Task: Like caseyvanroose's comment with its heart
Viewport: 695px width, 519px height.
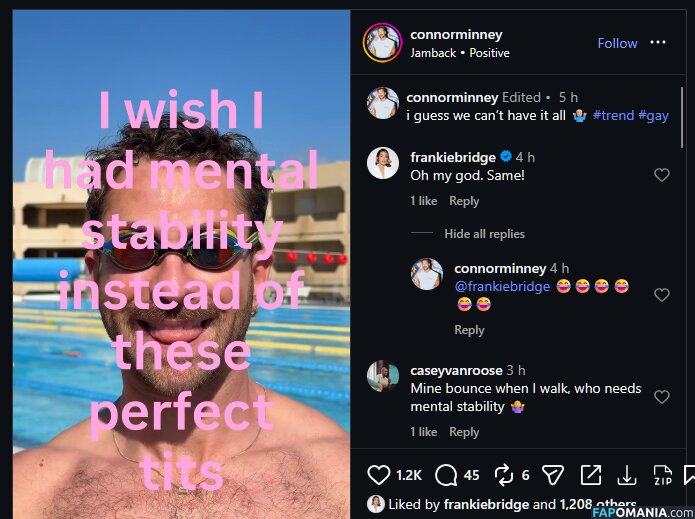Action: (661, 397)
